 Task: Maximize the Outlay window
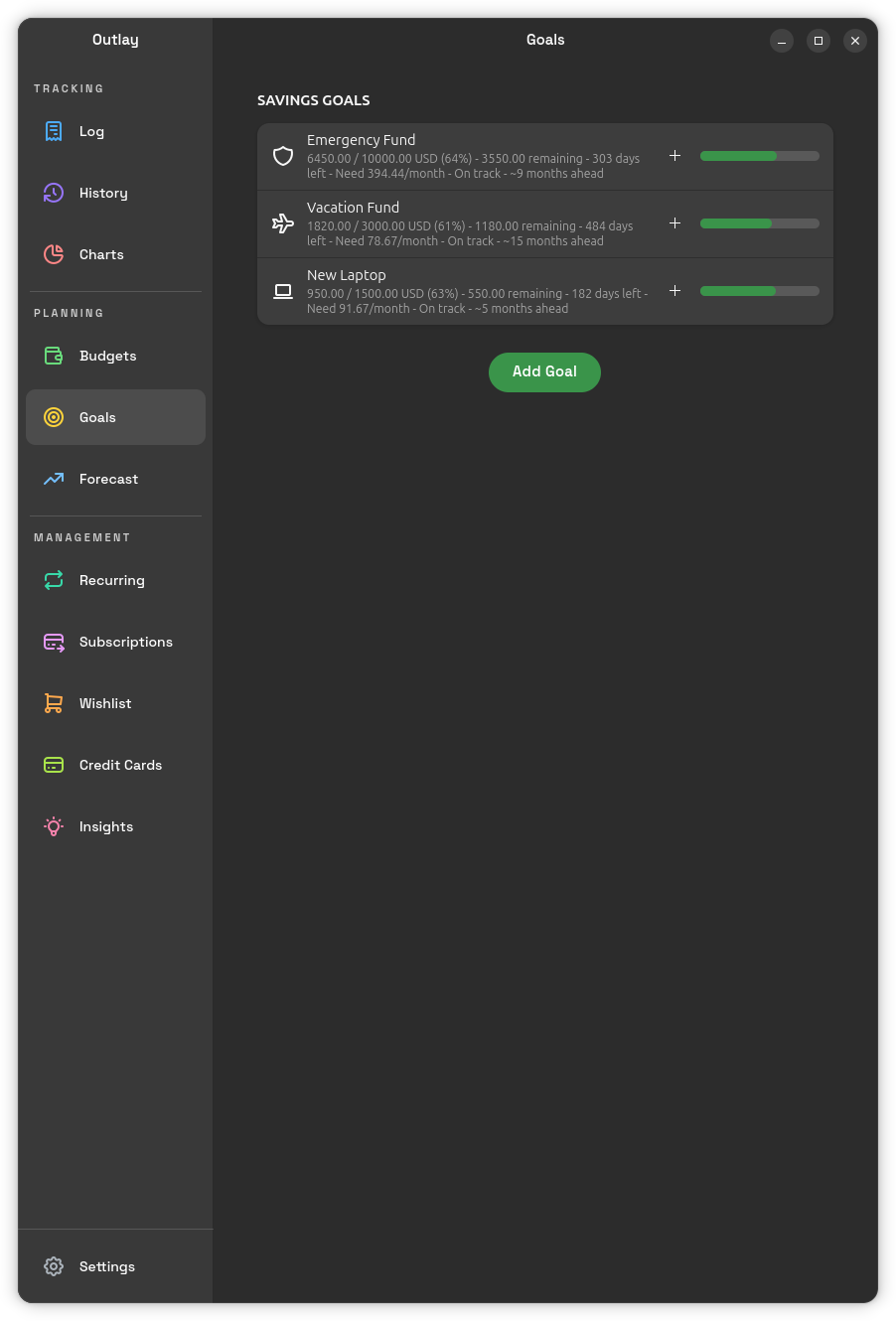click(x=818, y=41)
